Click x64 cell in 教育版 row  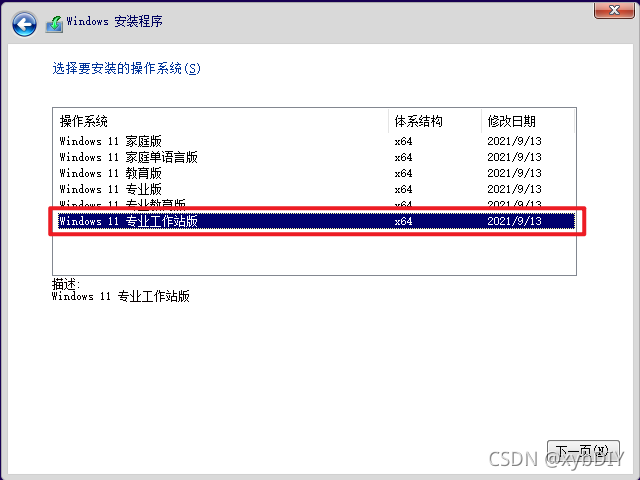coord(403,173)
